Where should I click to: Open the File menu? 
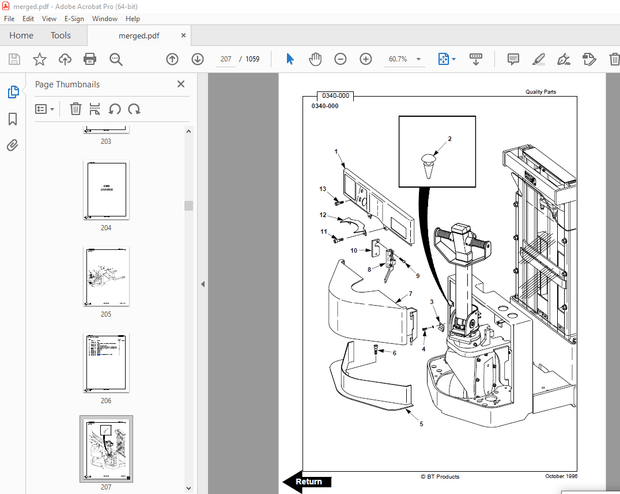(x=9, y=19)
